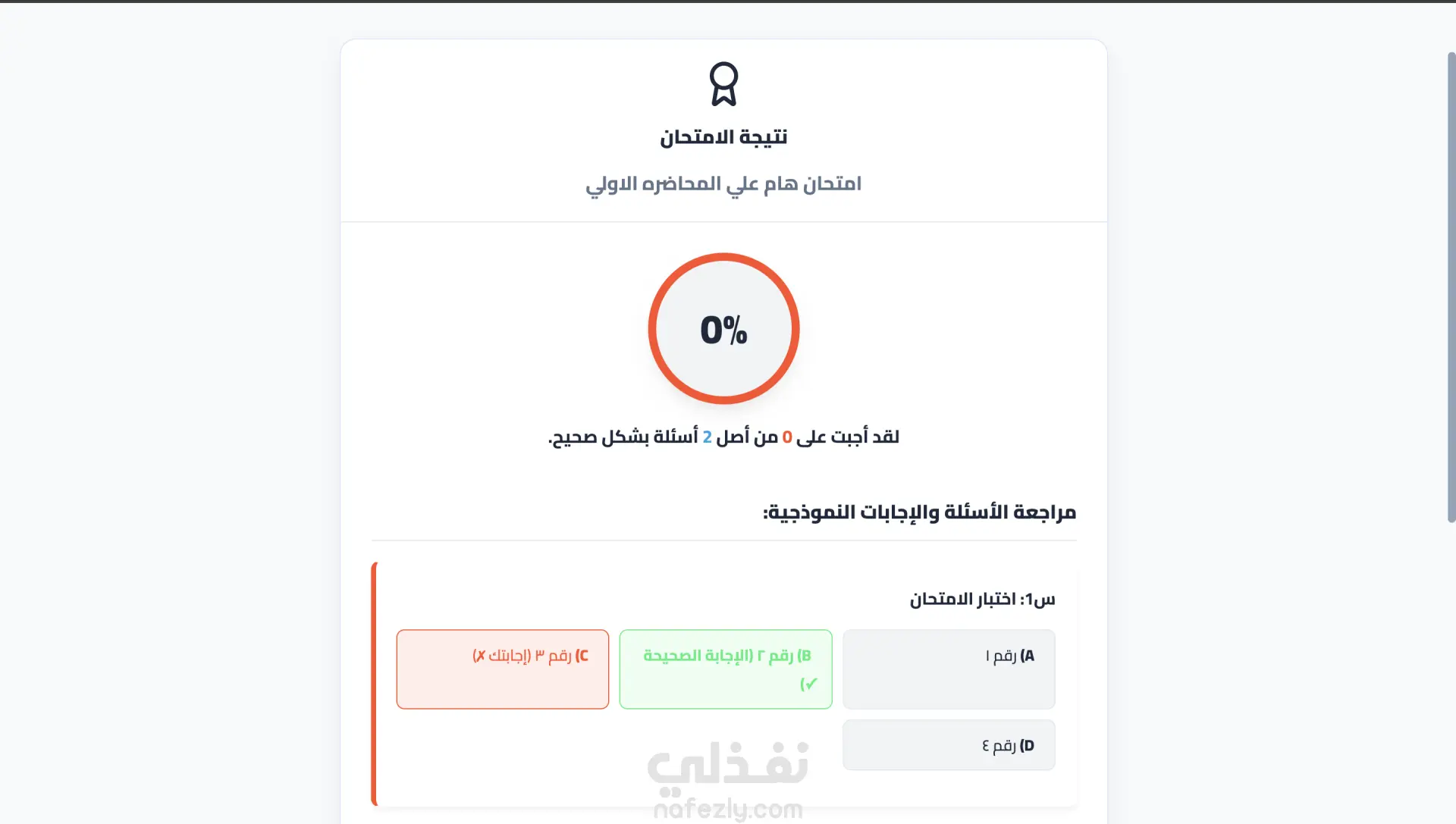Click the red 0 correct answers number
This screenshot has height=824, width=1456.
tap(787, 437)
